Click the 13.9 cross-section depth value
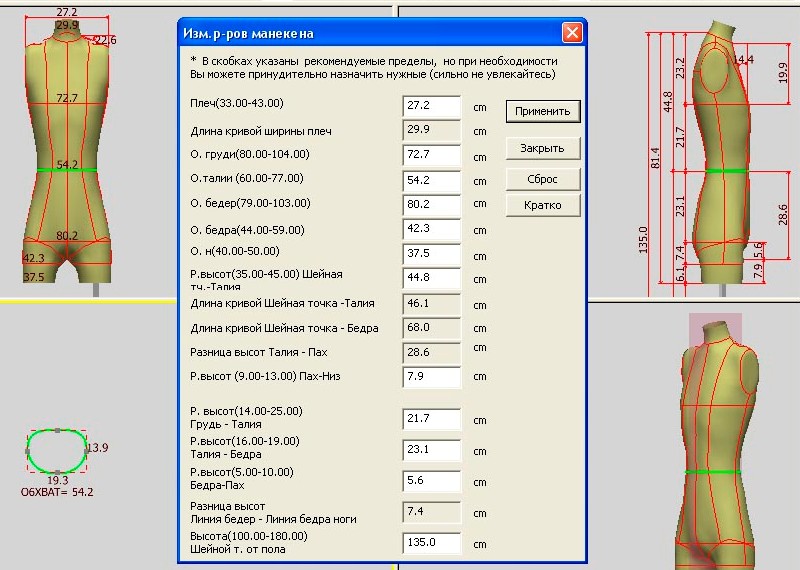This screenshot has width=800, height=570. (x=97, y=448)
